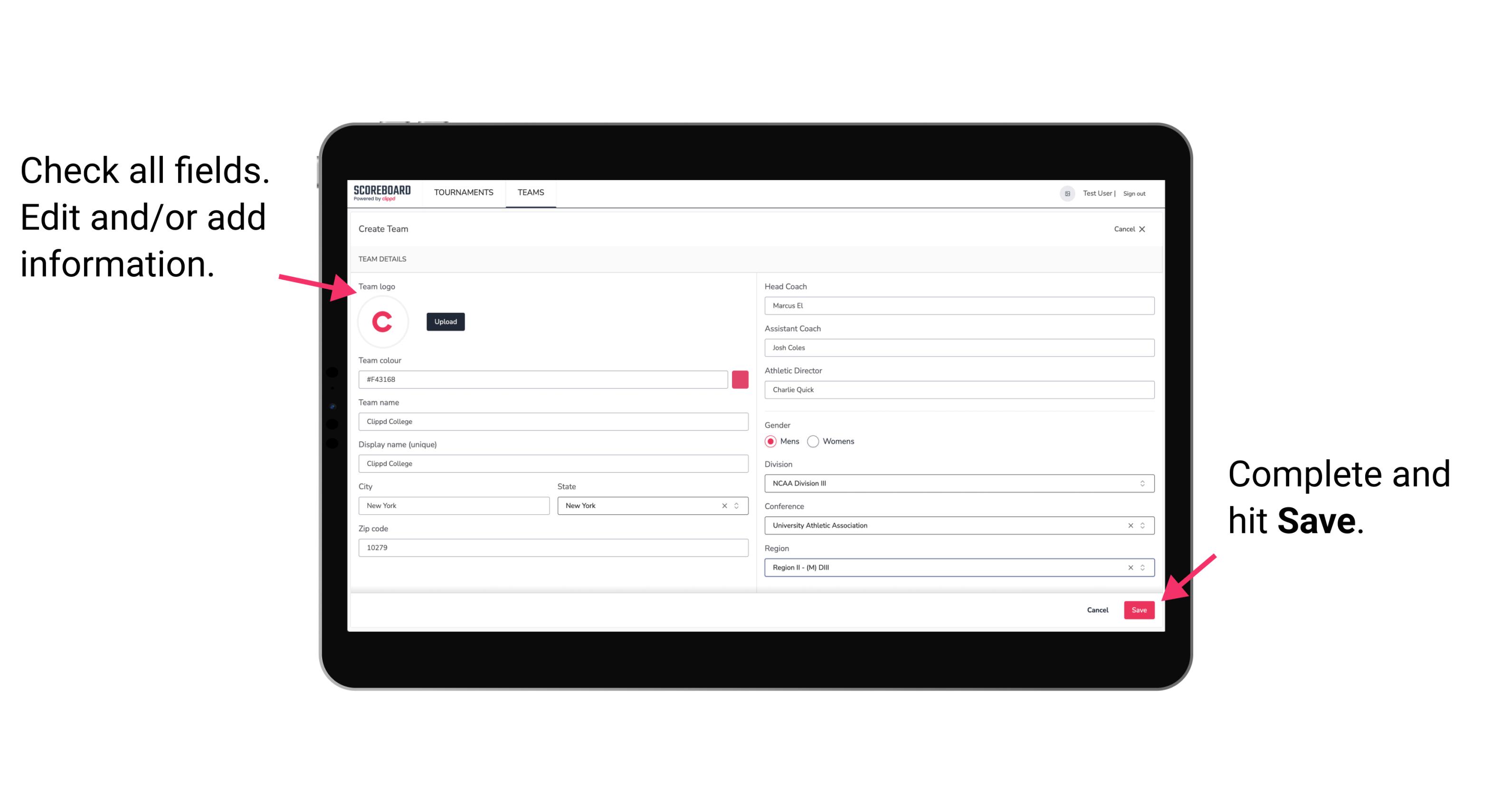Click the red color swatch next to hex
Screen dimensions: 1510x812
(x=740, y=379)
